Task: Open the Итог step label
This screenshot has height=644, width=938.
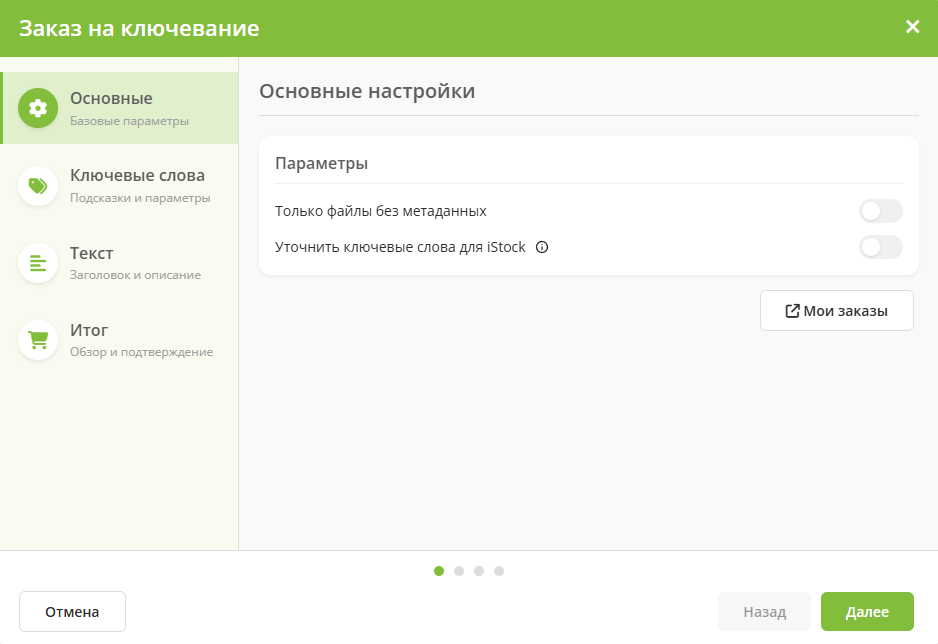Action: (x=89, y=330)
